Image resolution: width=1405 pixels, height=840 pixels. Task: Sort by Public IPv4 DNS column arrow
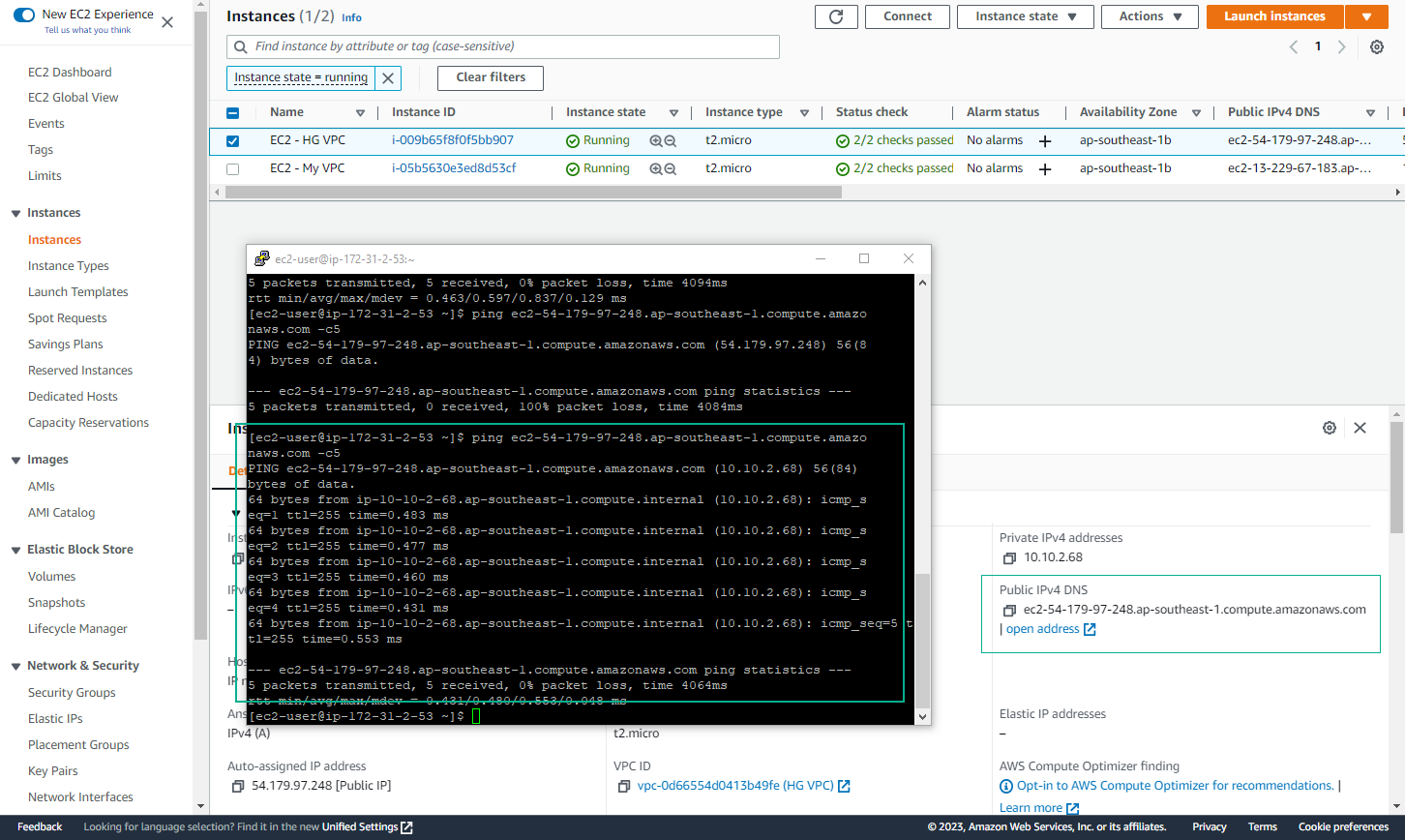point(1370,113)
